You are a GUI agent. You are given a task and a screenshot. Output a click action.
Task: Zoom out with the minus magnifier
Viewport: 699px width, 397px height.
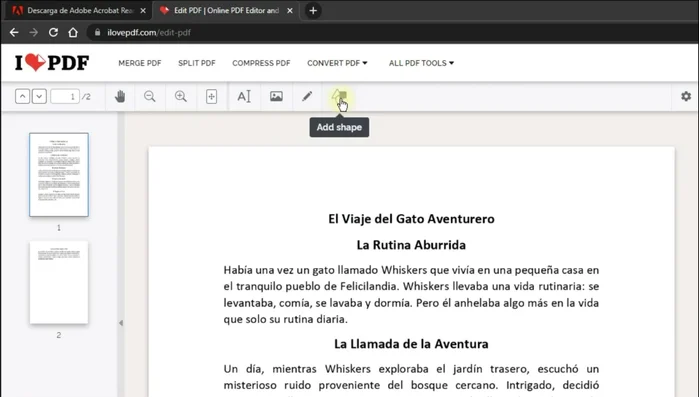click(x=150, y=96)
